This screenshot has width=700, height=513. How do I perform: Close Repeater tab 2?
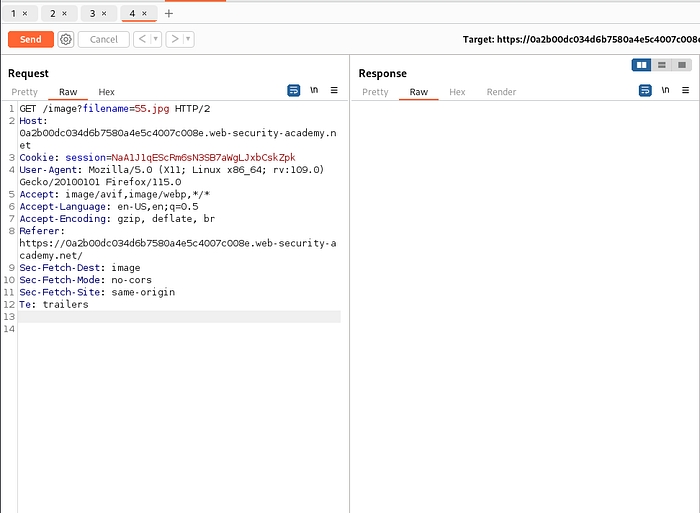click(x=65, y=14)
